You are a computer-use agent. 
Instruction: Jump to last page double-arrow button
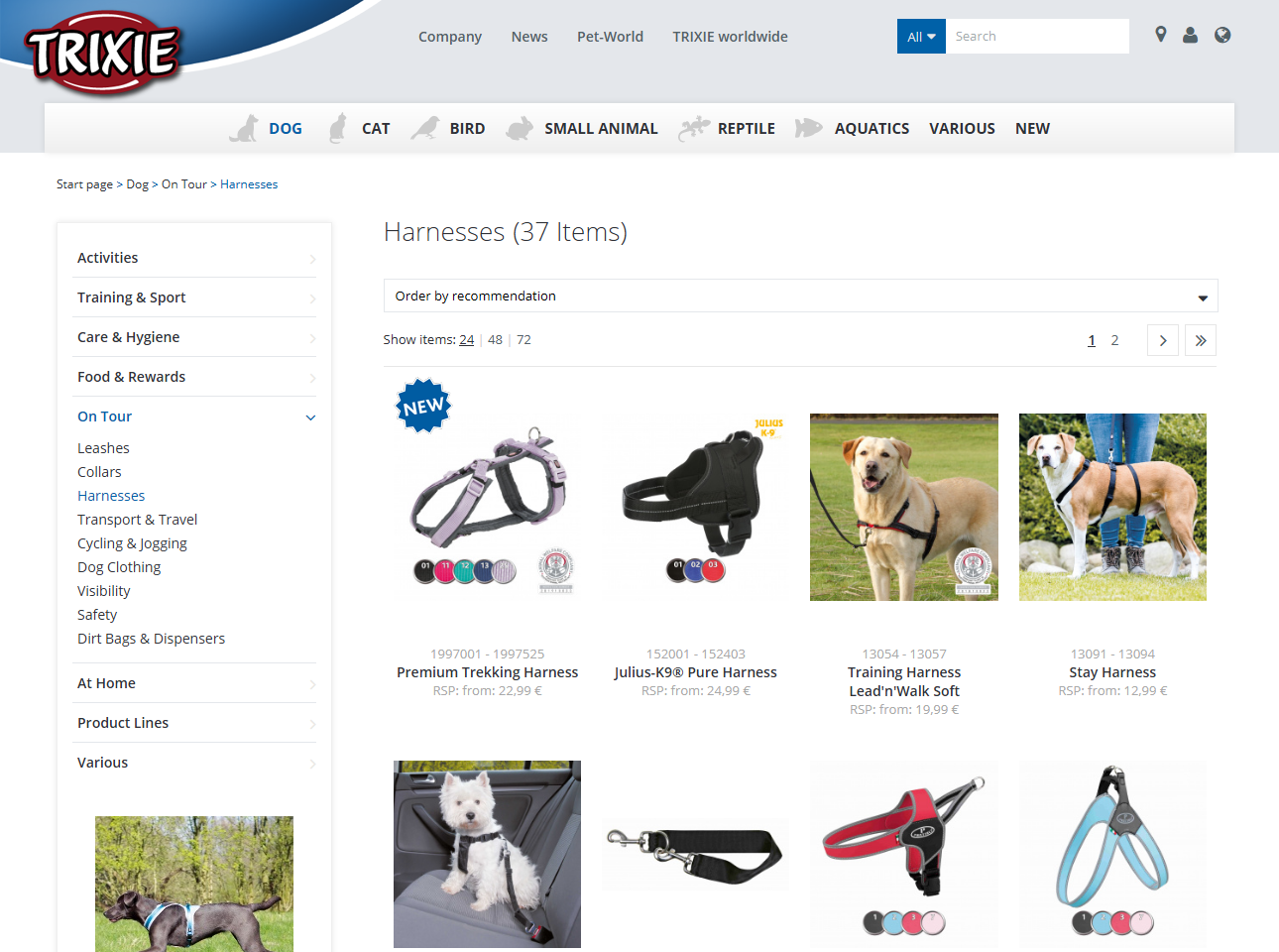[1201, 340]
